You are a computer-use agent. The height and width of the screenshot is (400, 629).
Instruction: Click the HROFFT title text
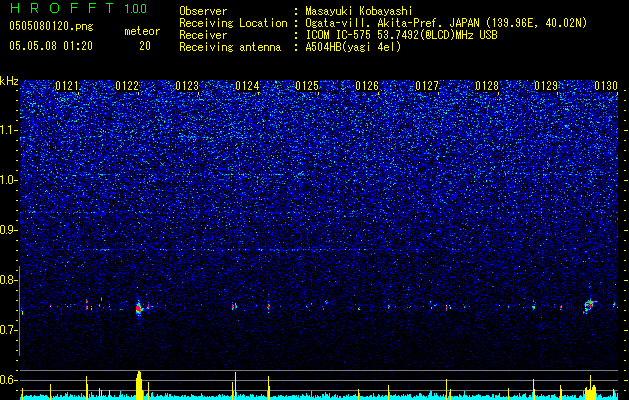pyautogui.click(x=62, y=8)
